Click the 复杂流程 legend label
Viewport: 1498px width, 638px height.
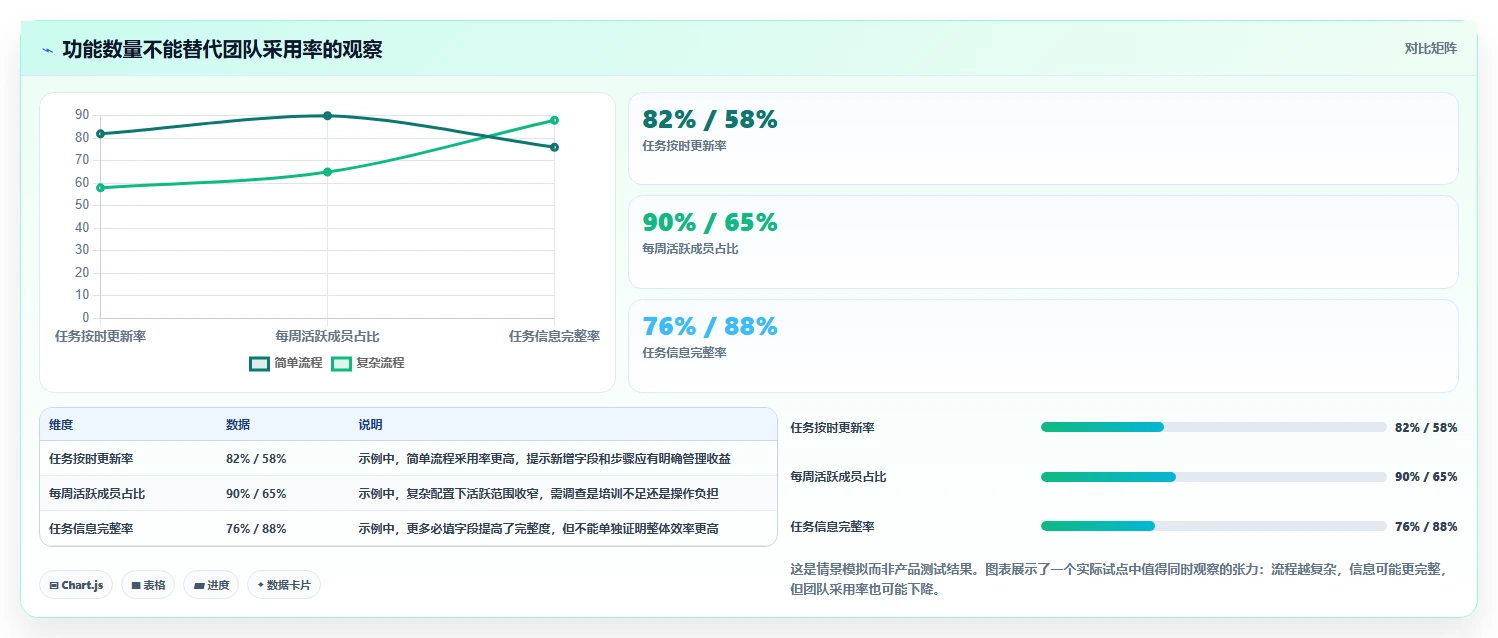[381, 363]
